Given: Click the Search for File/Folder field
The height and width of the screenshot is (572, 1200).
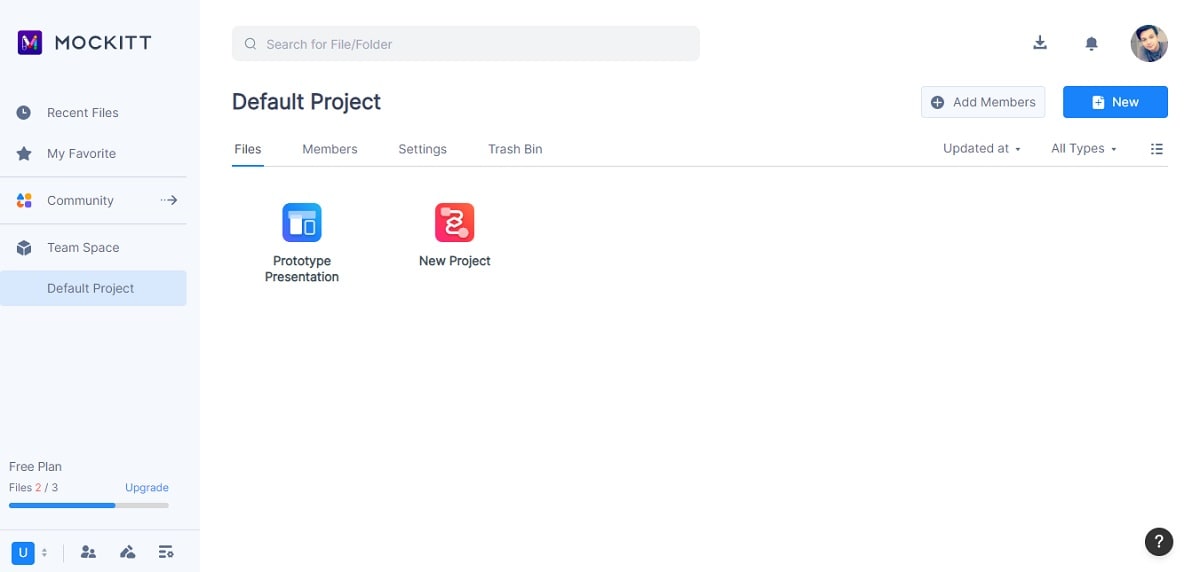Looking at the screenshot, I should [466, 44].
